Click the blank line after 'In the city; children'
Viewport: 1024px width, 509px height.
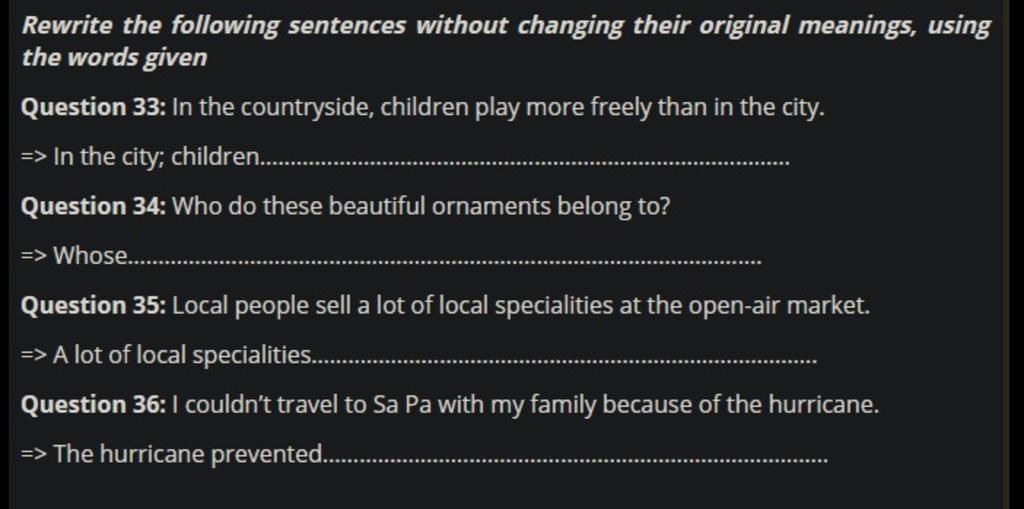point(525,163)
